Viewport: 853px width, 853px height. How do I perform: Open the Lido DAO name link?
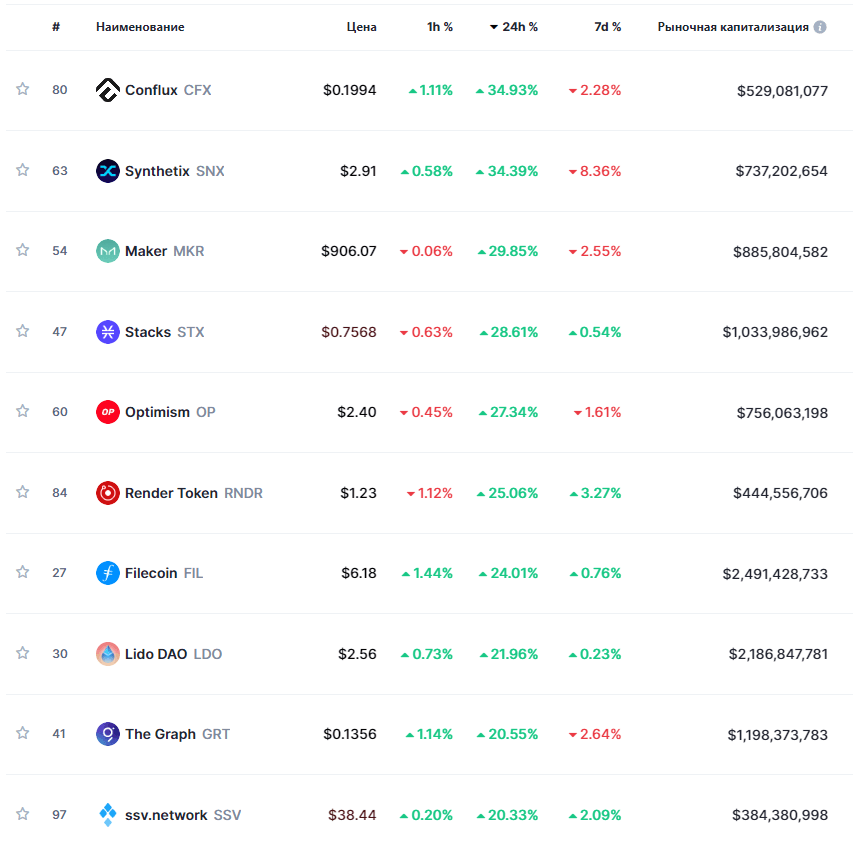pos(155,654)
